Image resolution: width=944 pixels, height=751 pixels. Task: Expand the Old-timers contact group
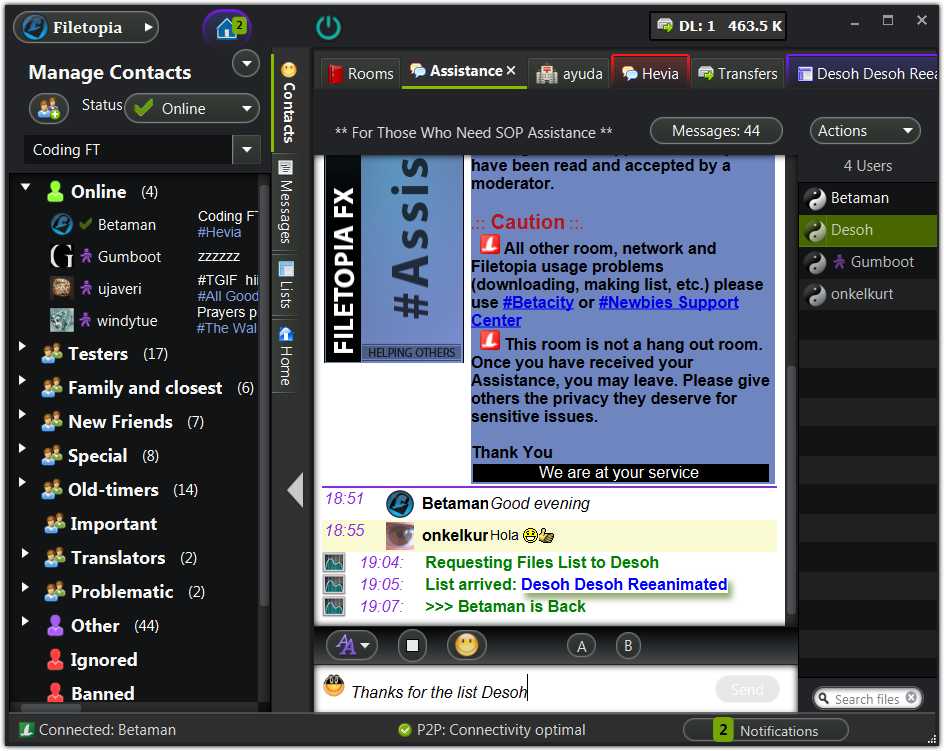point(22,482)
